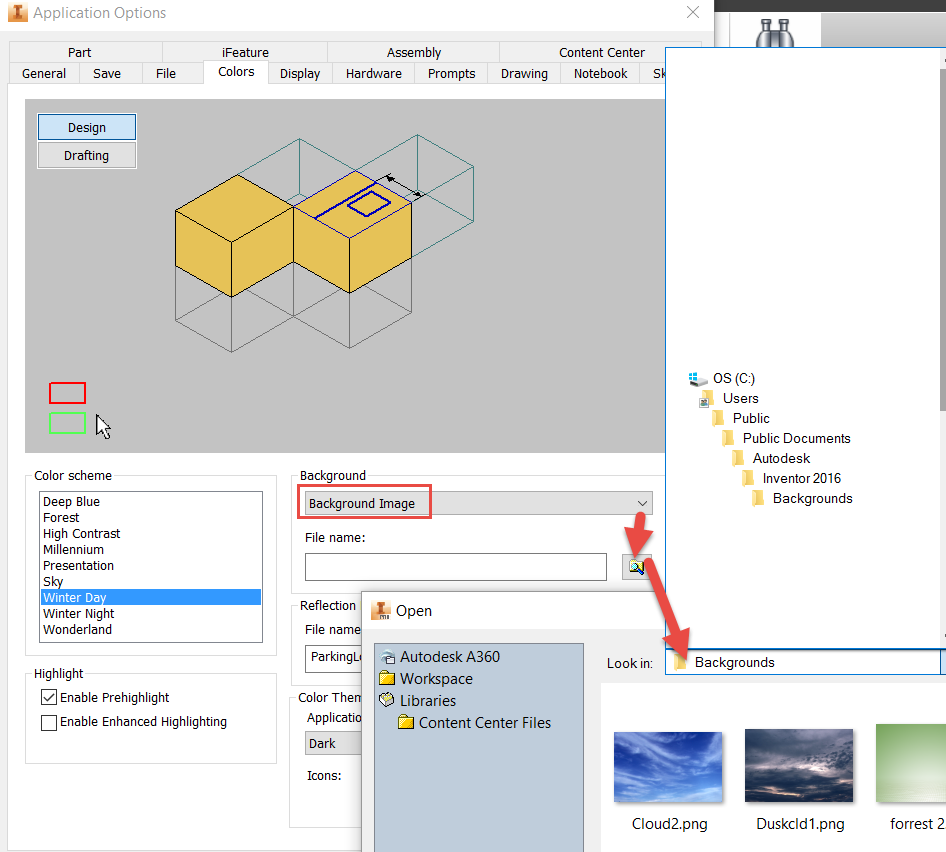Switch to the Content Center tab

602,52
